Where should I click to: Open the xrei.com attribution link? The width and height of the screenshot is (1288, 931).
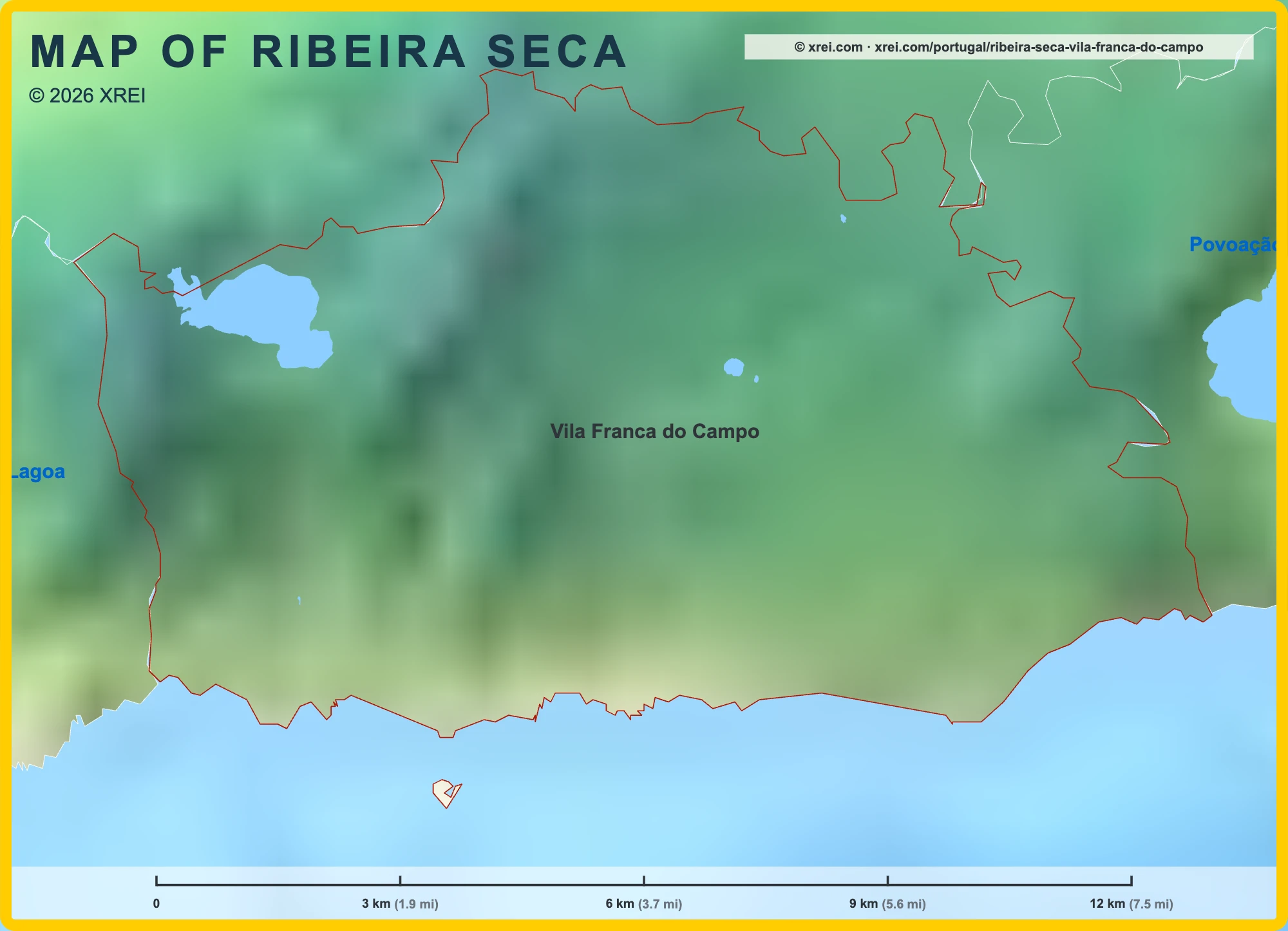click(x=999, y=47)
